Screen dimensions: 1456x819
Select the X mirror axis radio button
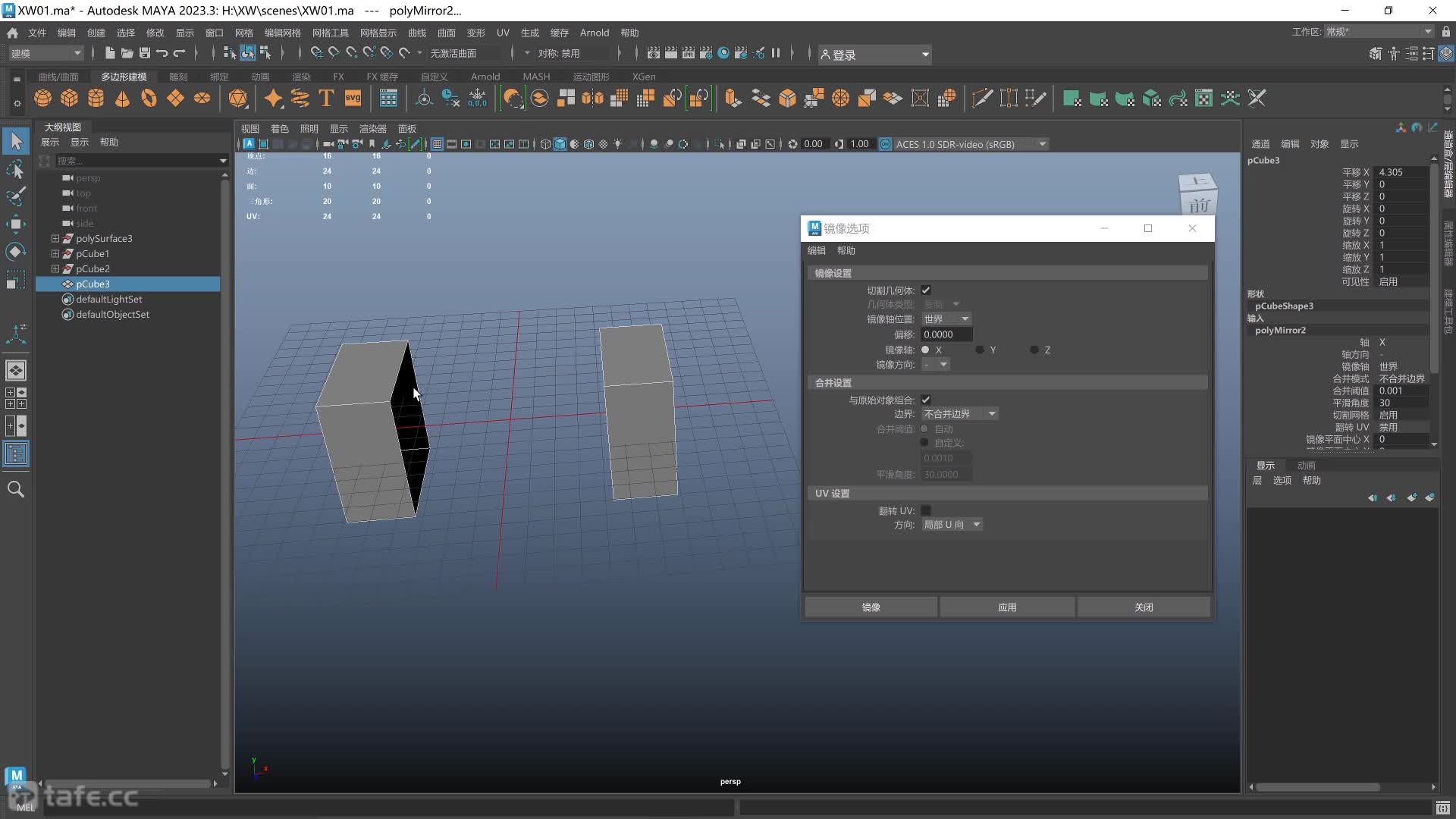925,350
